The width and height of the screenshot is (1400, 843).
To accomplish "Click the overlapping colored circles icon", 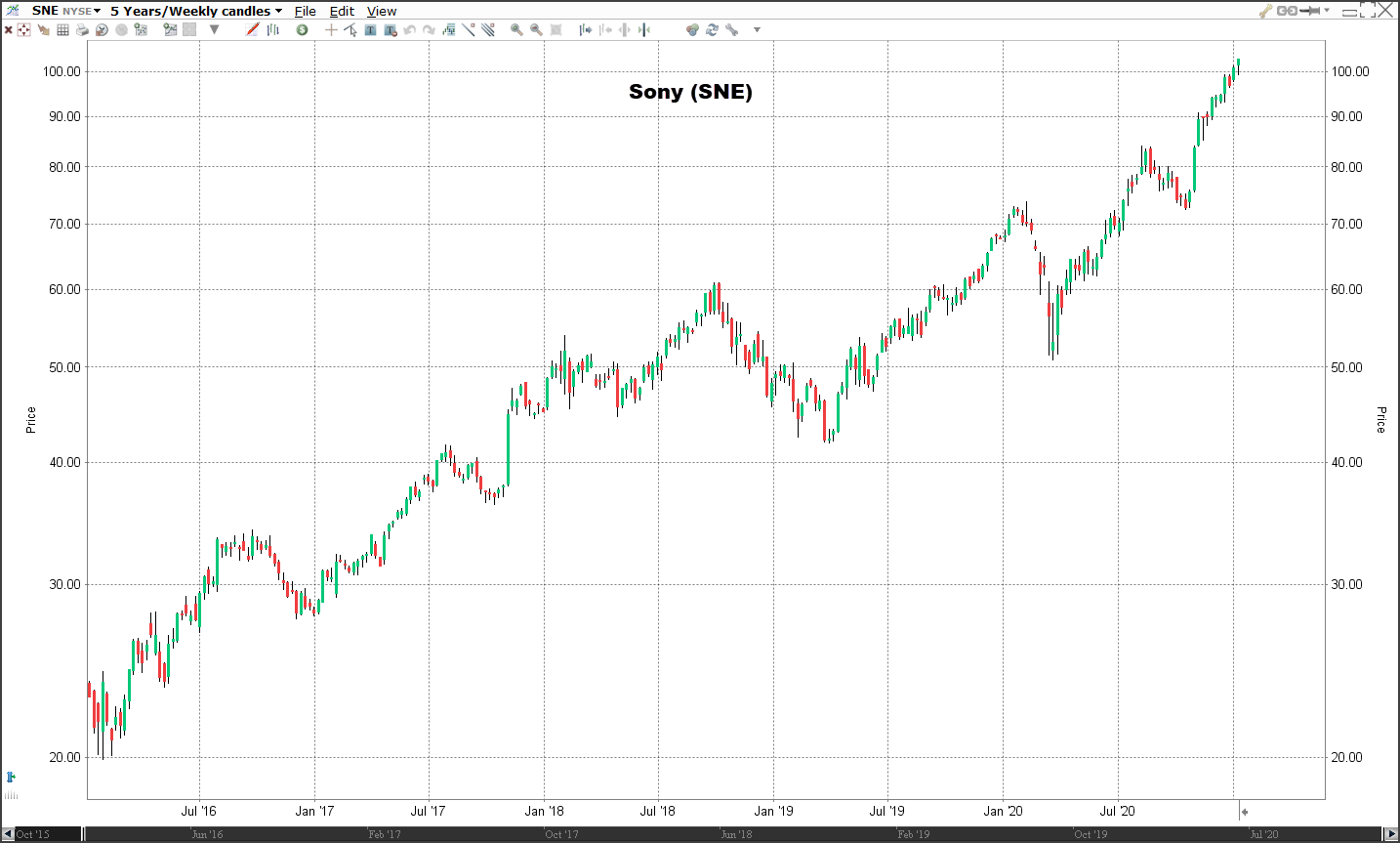I will [692, 30].
